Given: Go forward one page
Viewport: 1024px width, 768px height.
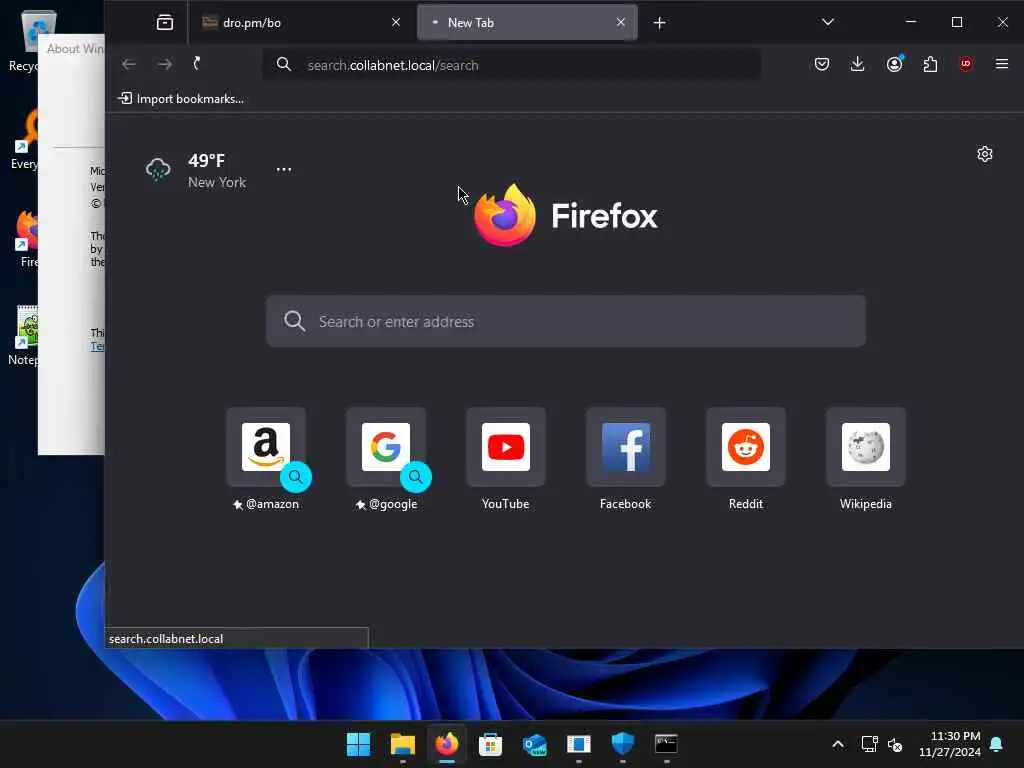Looking at the screenshot, I should 165,64.
